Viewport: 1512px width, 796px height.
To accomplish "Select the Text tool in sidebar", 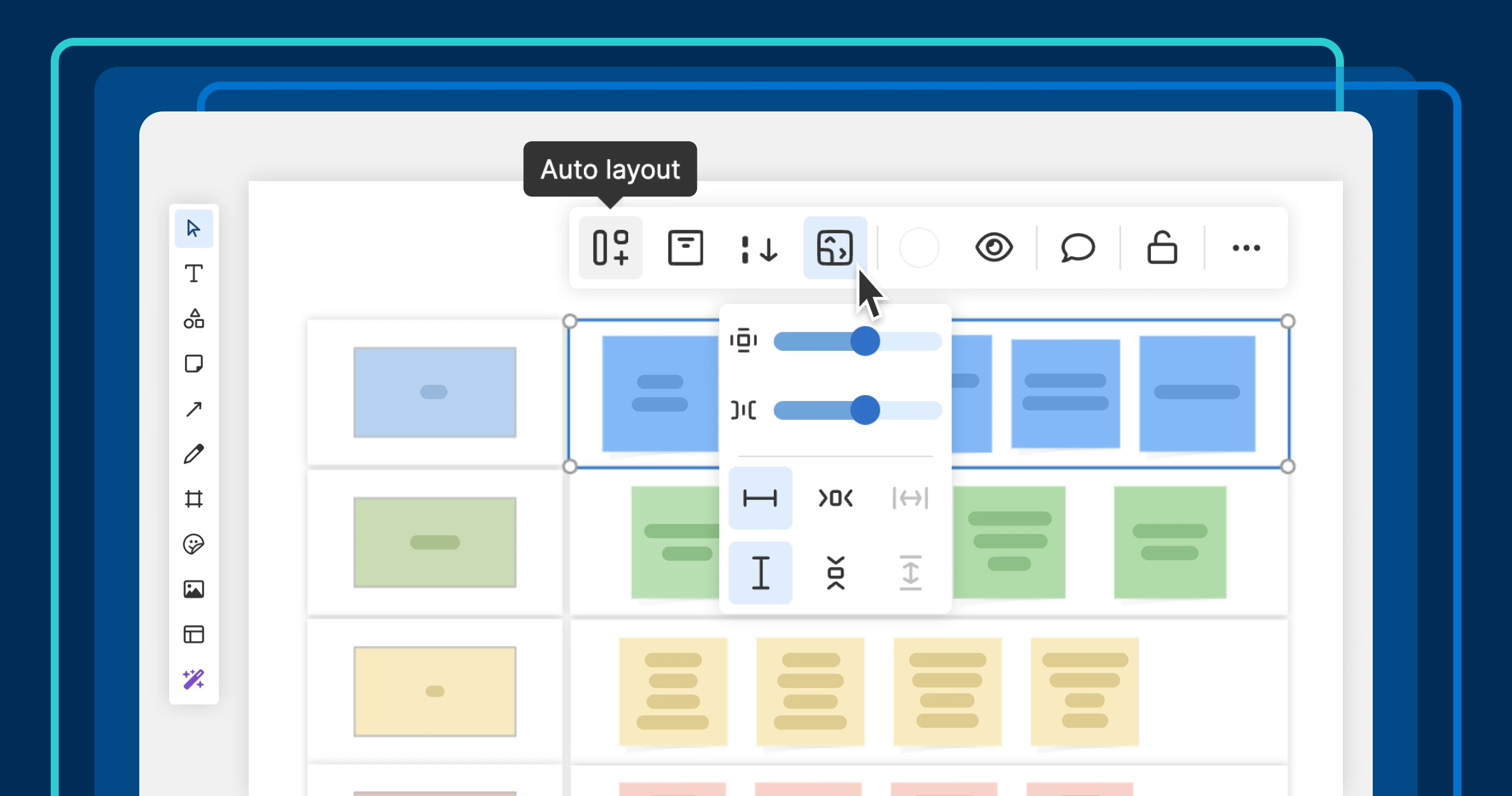I will [x=193, y=274].
